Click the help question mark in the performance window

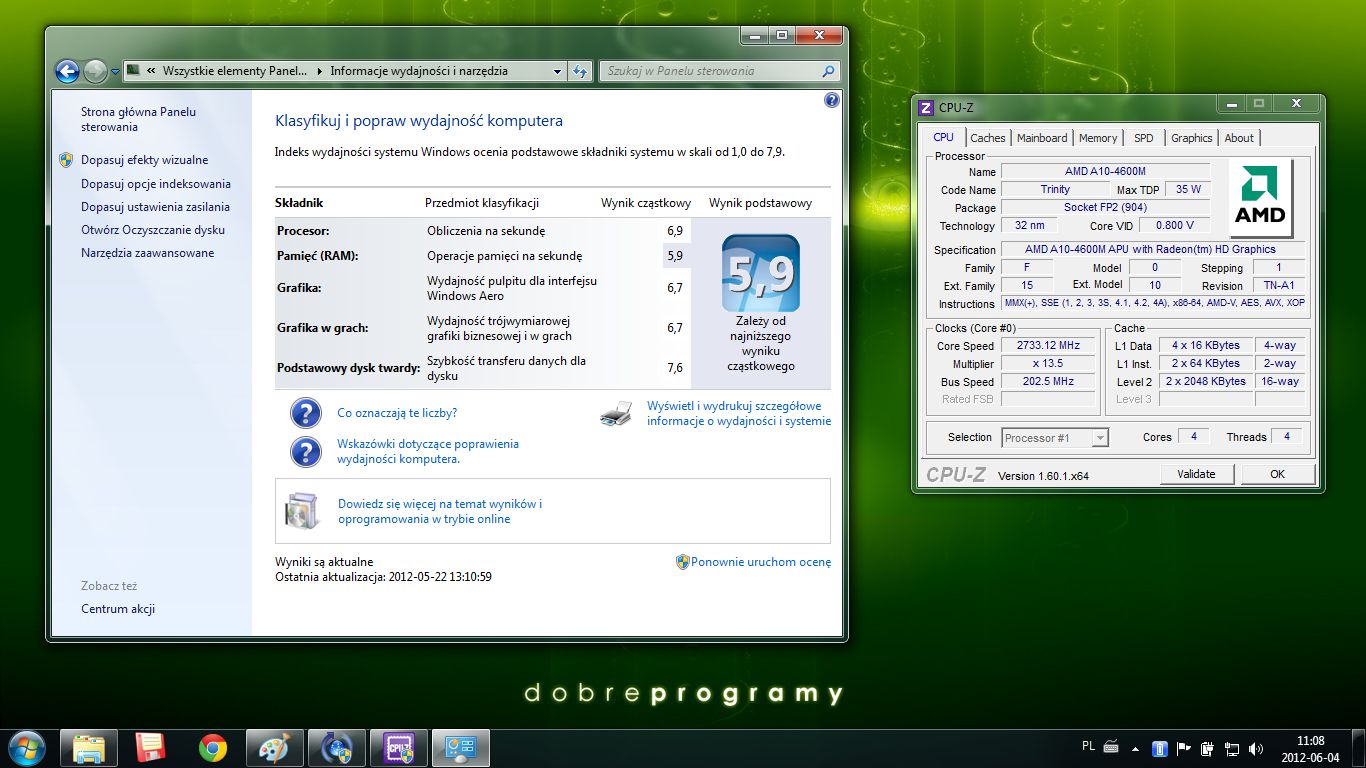[830, 100]
